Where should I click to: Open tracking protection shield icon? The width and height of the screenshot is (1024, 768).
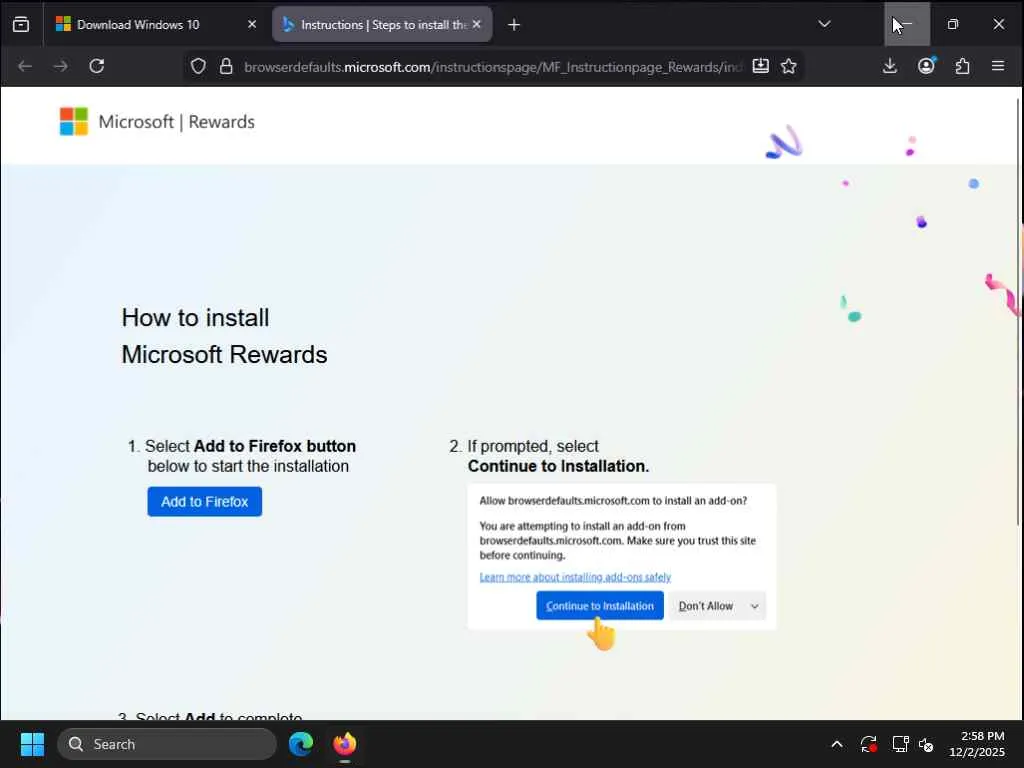(199, 66)
